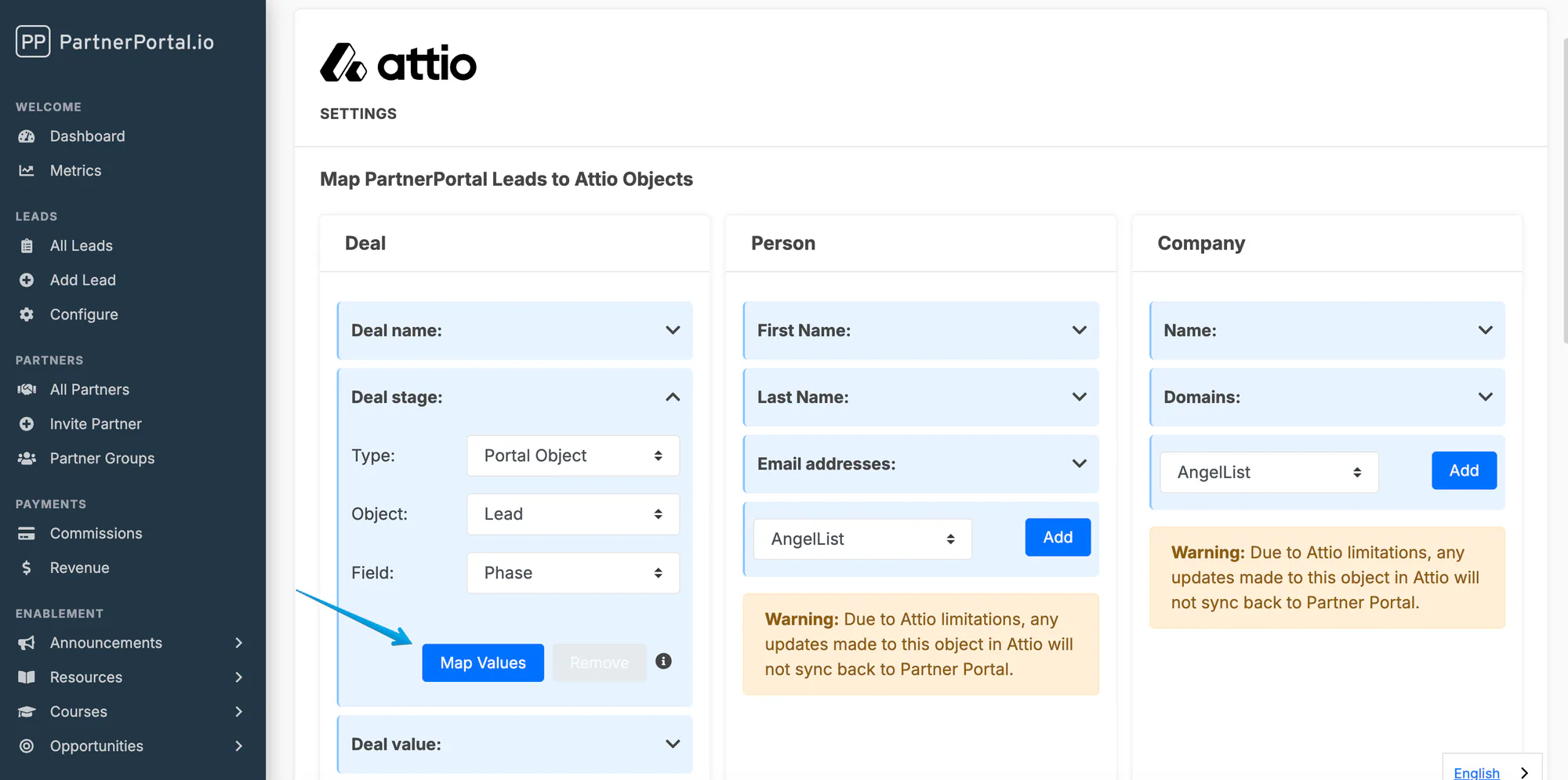Screen dimensions: 1568x780
Task: Expand the Domains mapping row
Action: (x=1327, y=397)
